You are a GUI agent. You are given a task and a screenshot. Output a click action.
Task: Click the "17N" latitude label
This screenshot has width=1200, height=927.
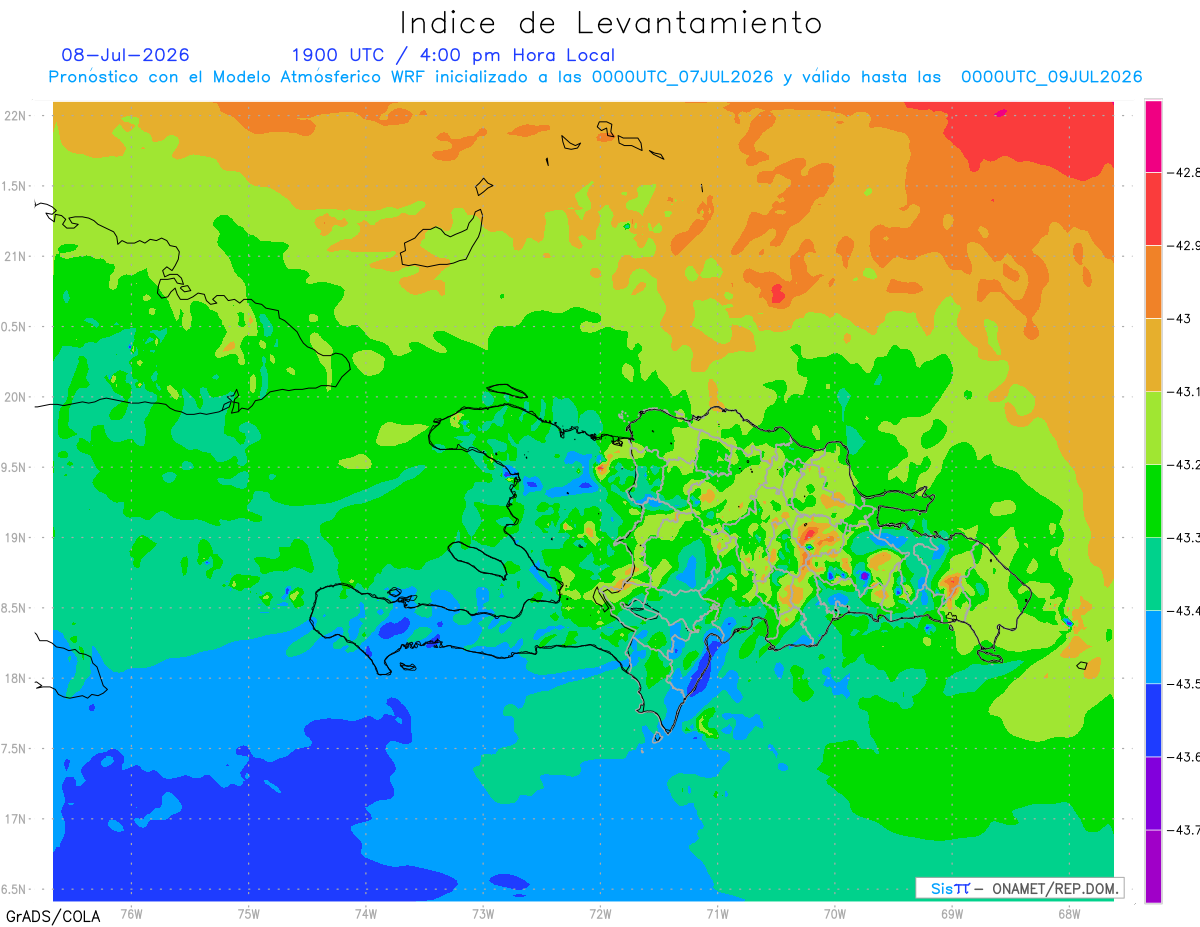tap(15, 818)
